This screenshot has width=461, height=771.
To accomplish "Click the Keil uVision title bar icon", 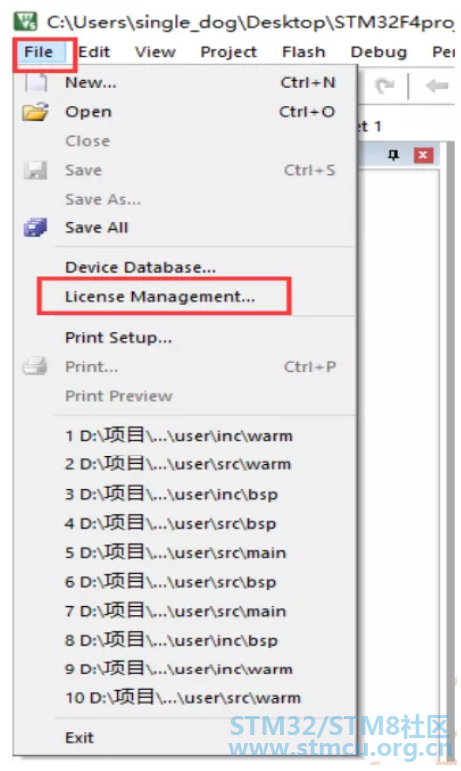I will [x=26, y=21].
